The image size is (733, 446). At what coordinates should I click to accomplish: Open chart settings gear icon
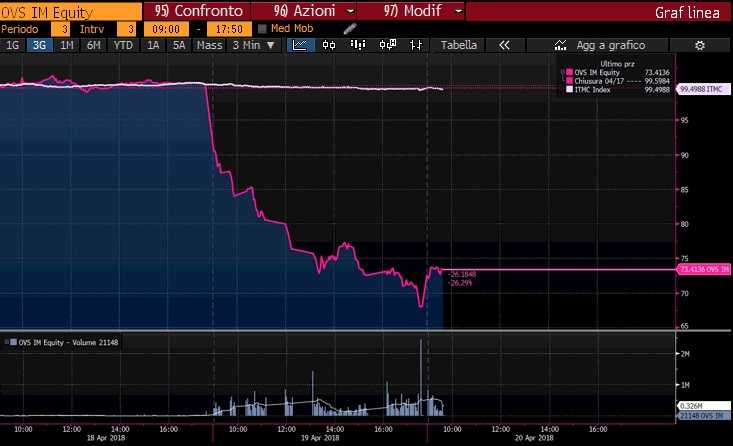[x=699, y=45]
